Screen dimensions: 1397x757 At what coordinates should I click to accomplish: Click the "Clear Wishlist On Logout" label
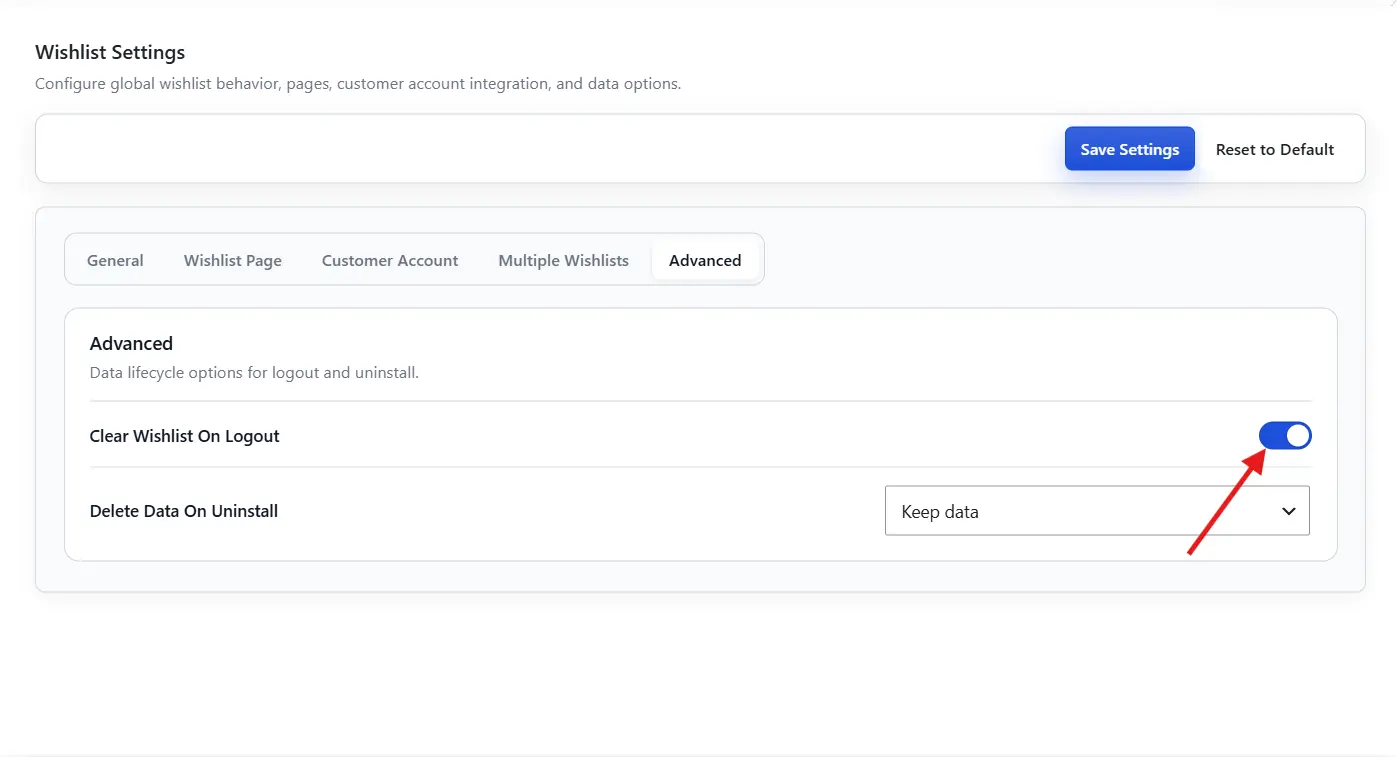pyautogui.click(x=185, y=436)
